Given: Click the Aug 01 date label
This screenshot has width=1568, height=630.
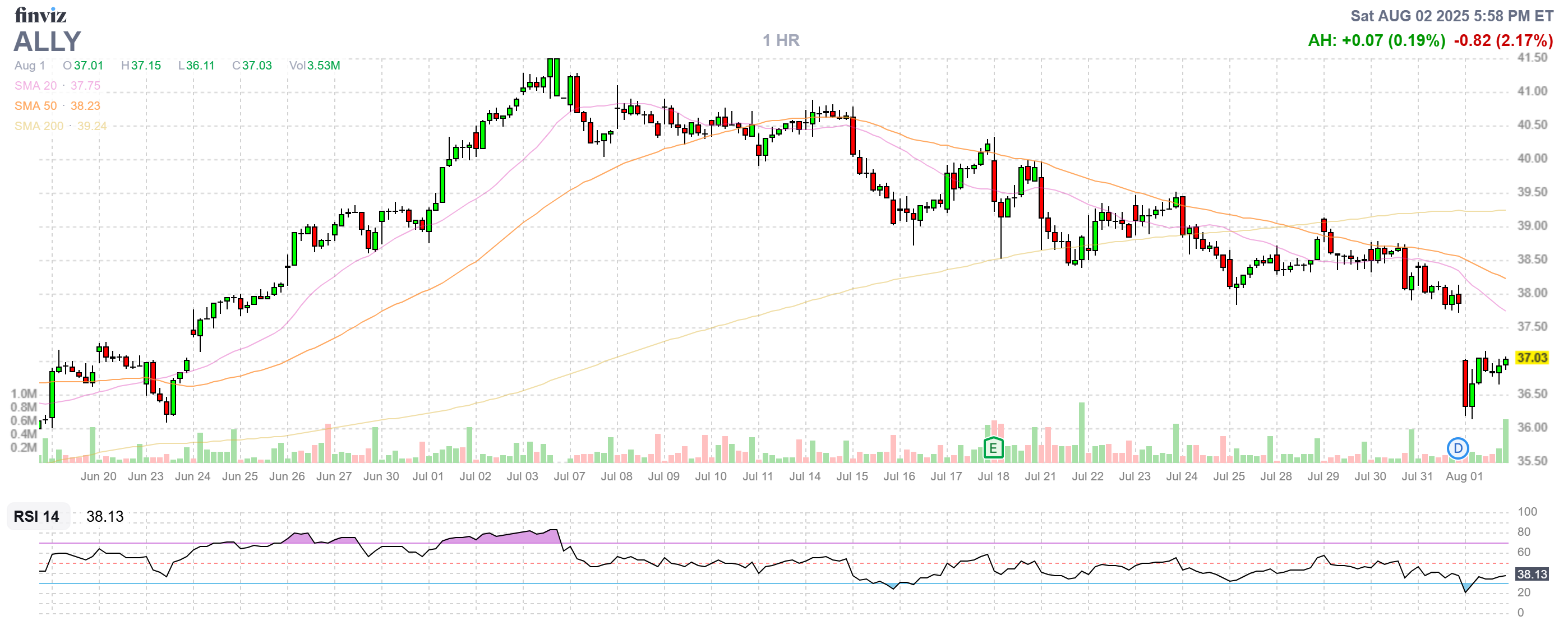Looking at the screenshot, I should pos(1464,476).
